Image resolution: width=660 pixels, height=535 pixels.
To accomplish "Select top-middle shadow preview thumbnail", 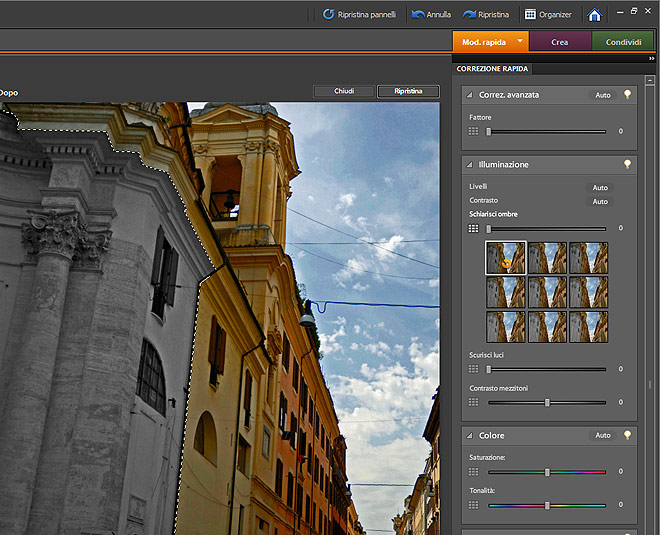I will point(547,258).
